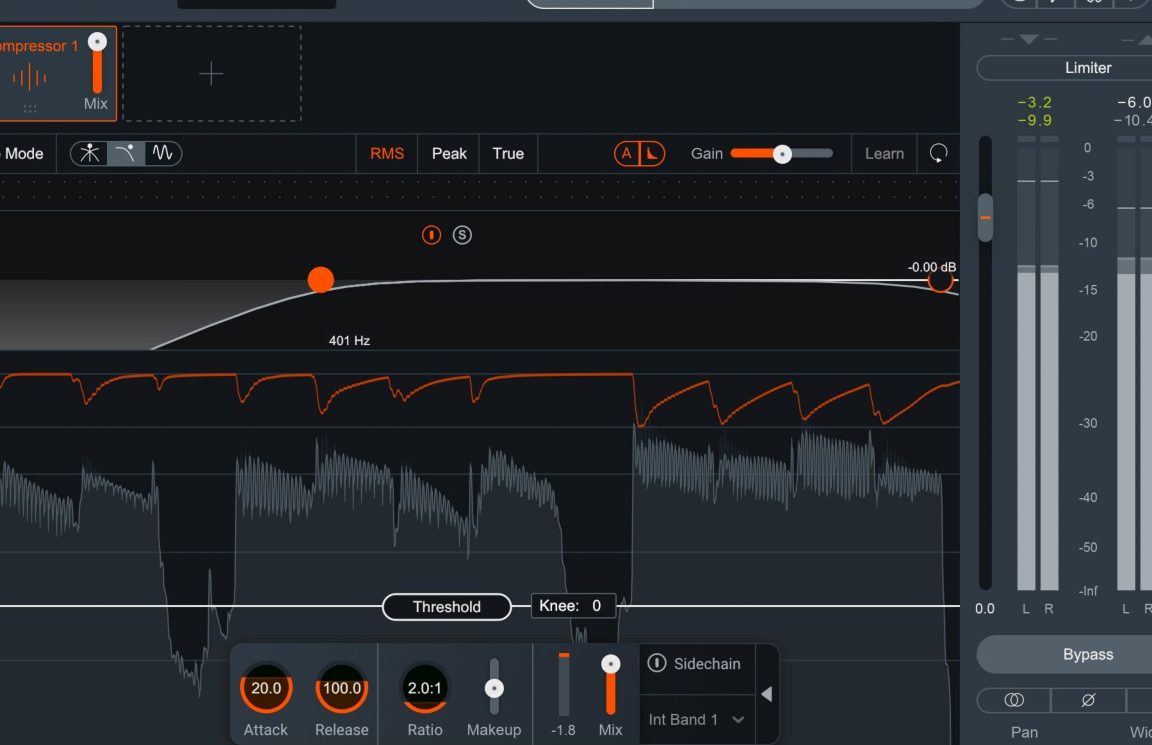The width and height of the screenshot is (1152, 745).
Task: Click the crossfeed reset arrow icon
Action: tap(938, 153)
